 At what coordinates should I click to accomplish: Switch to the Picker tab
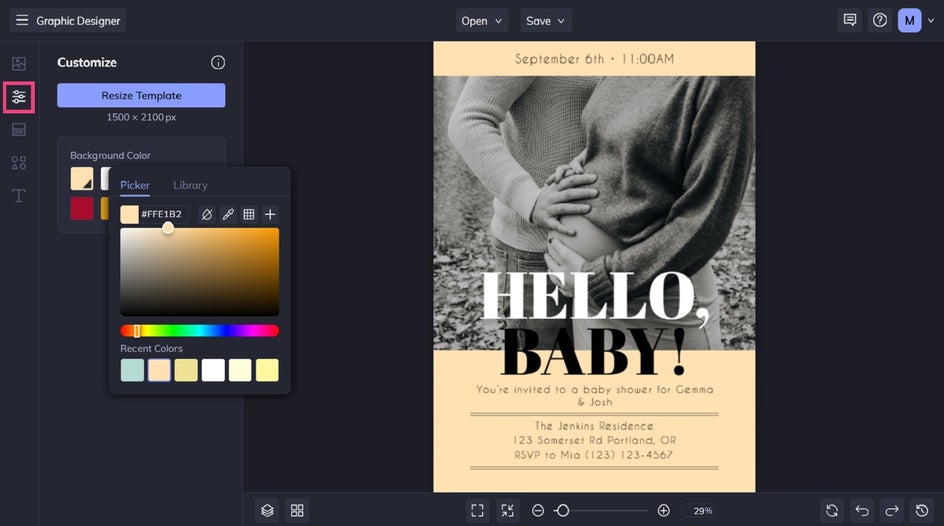[x=135, y=185]
